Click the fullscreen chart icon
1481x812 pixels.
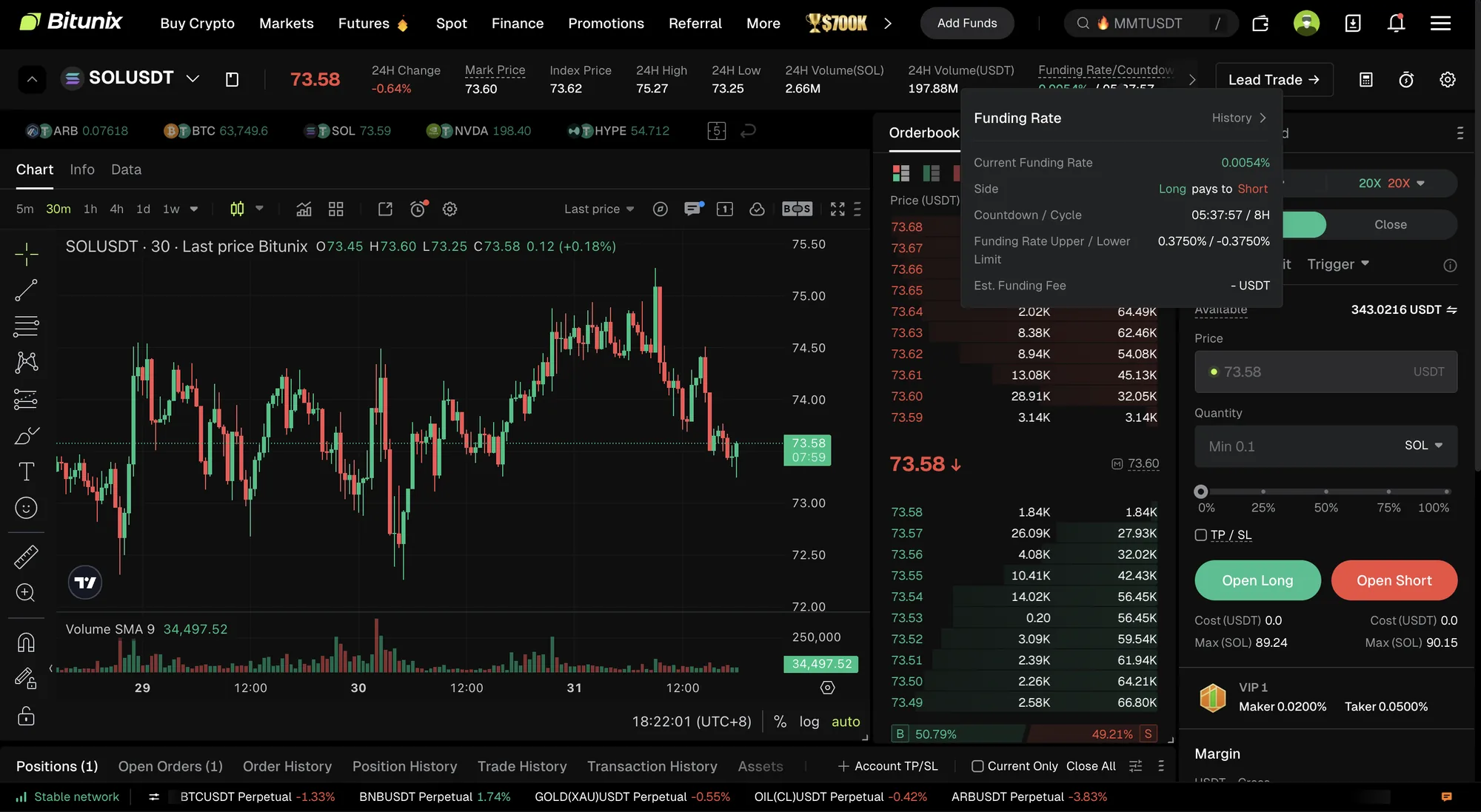pyautogui.click(x=838, y=209)
